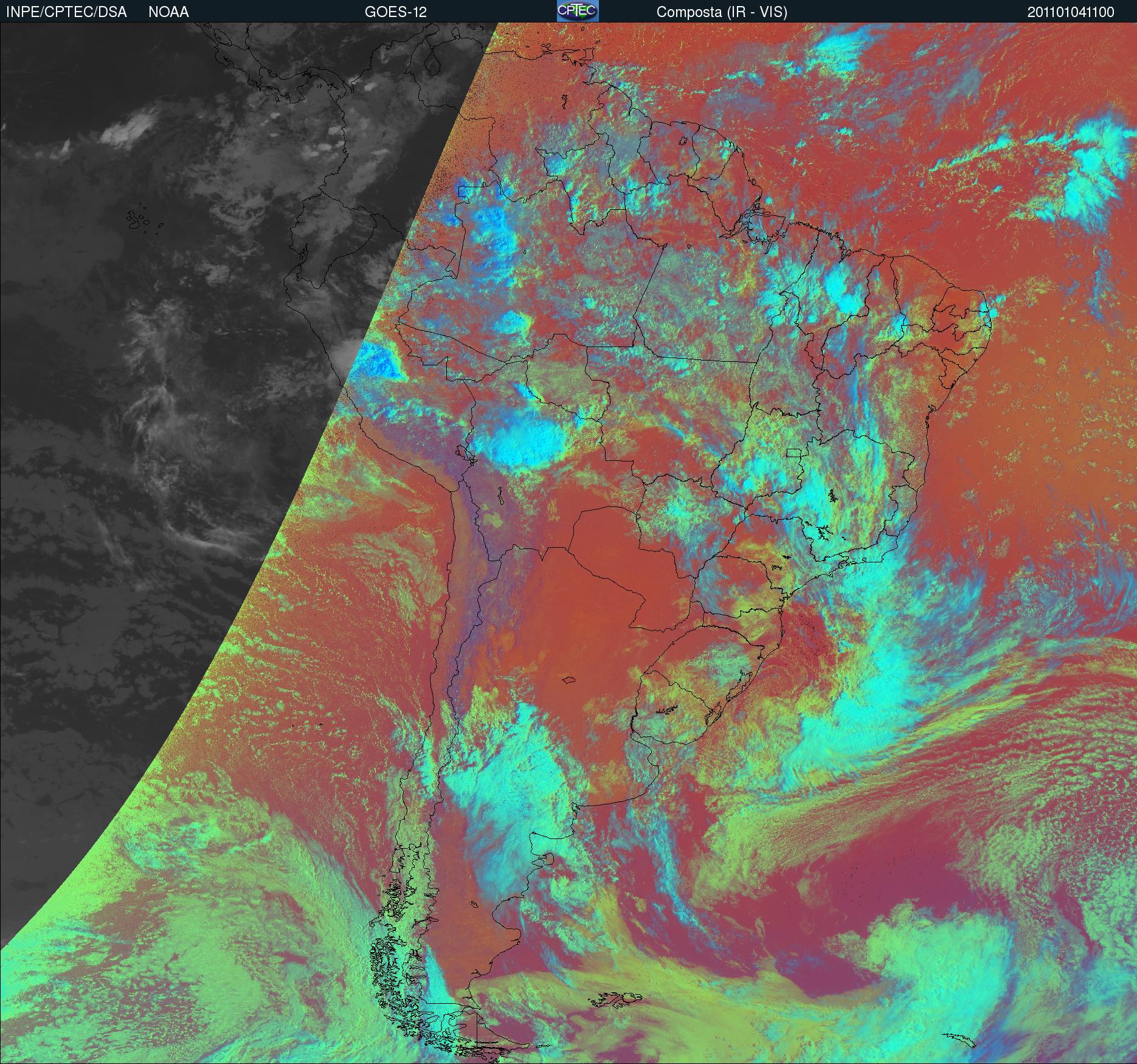Click the NOAA label in header
The height and width of the screenshot is (1064, 1137).
(168, 12)
